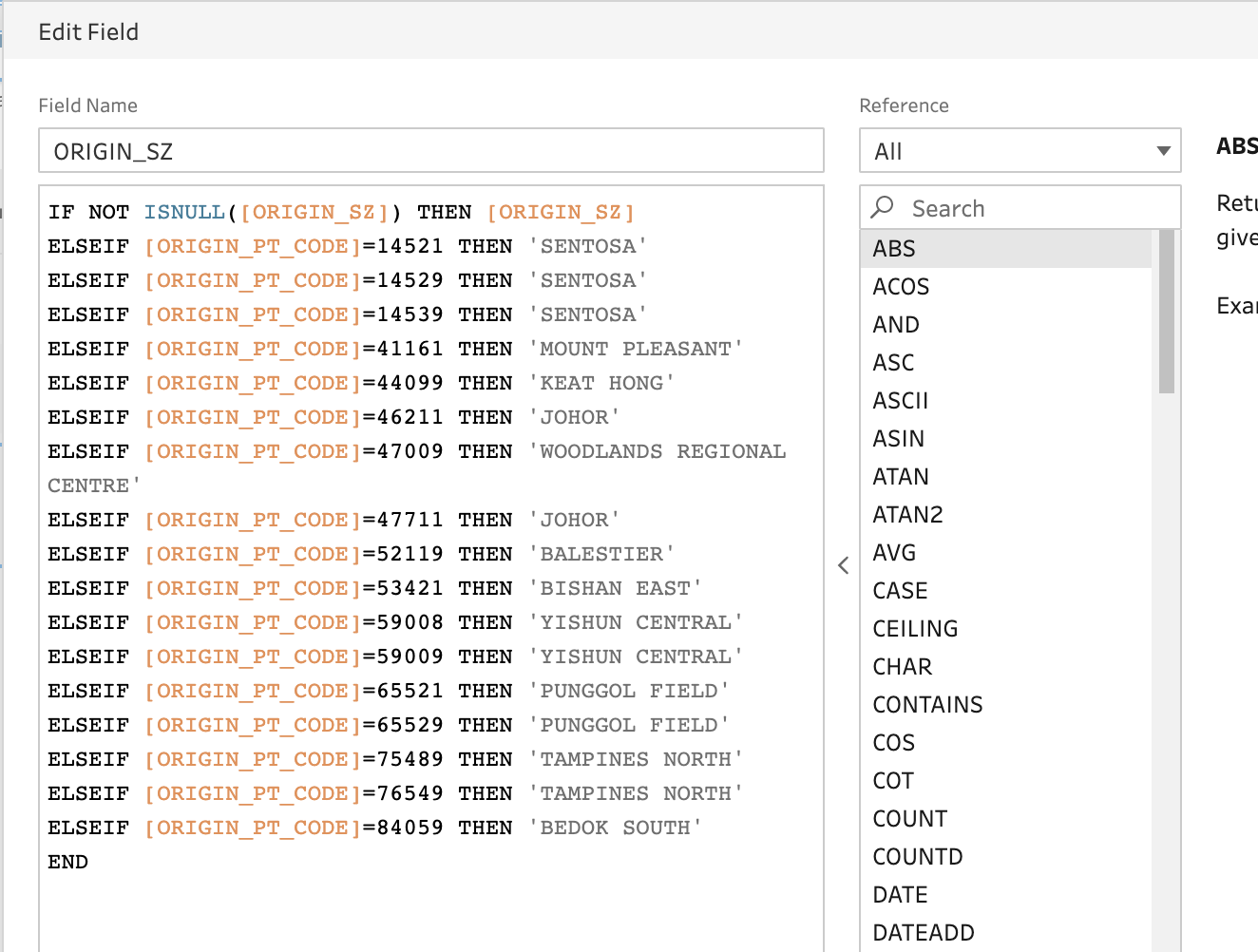
Task: Select the AVG function
Action: 894,553
